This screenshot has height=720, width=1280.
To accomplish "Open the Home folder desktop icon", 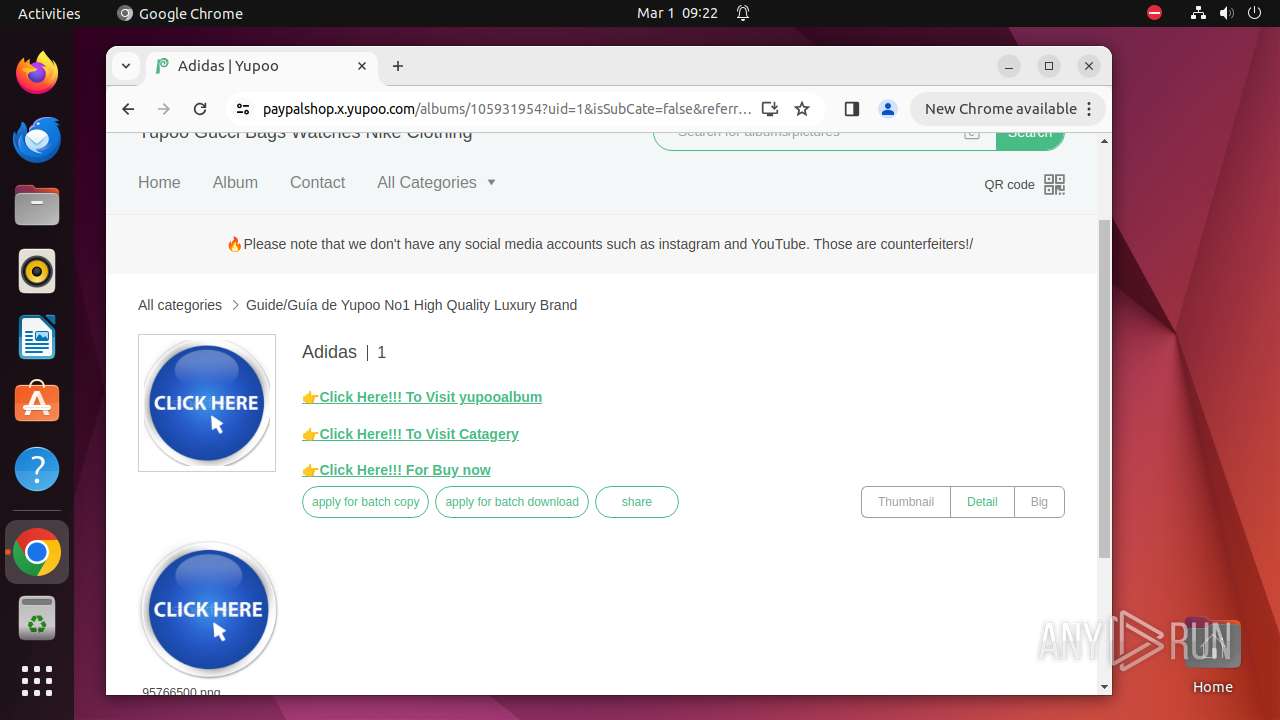I will pos(1212,654).
